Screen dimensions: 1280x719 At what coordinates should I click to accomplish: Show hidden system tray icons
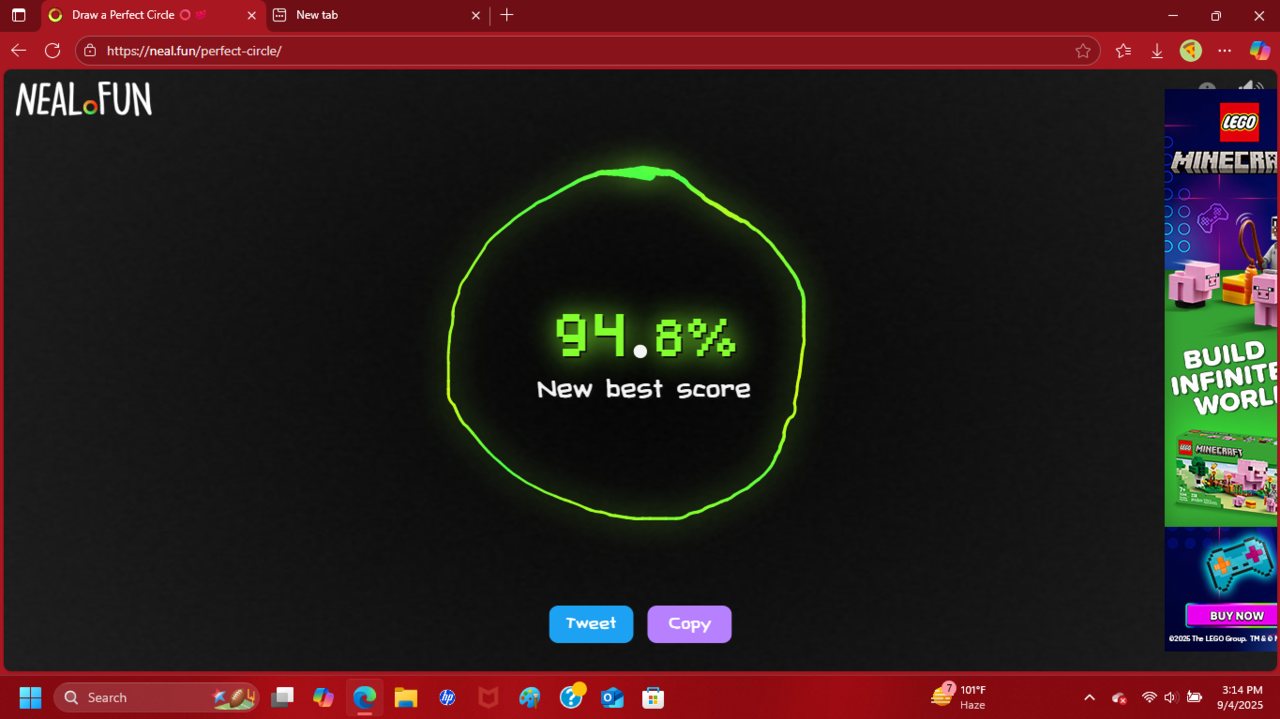click(1089, 697)
